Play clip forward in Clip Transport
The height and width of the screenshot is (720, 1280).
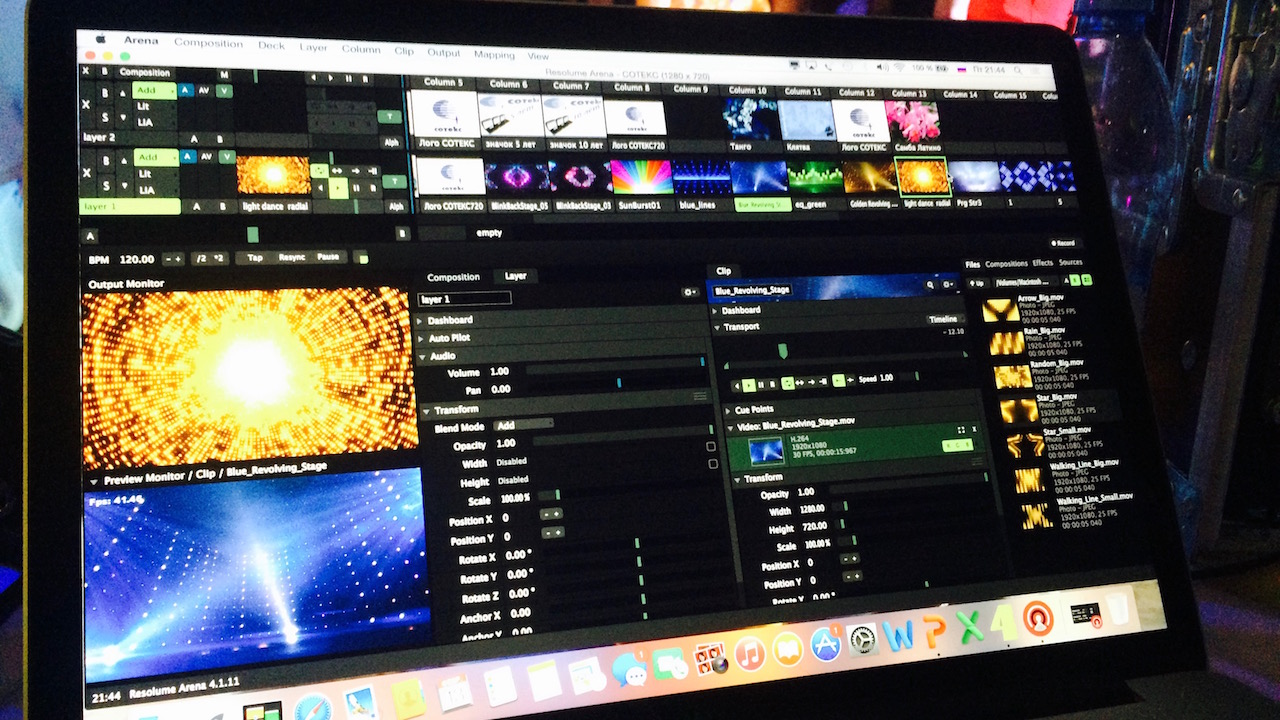[x=749, y=384]
